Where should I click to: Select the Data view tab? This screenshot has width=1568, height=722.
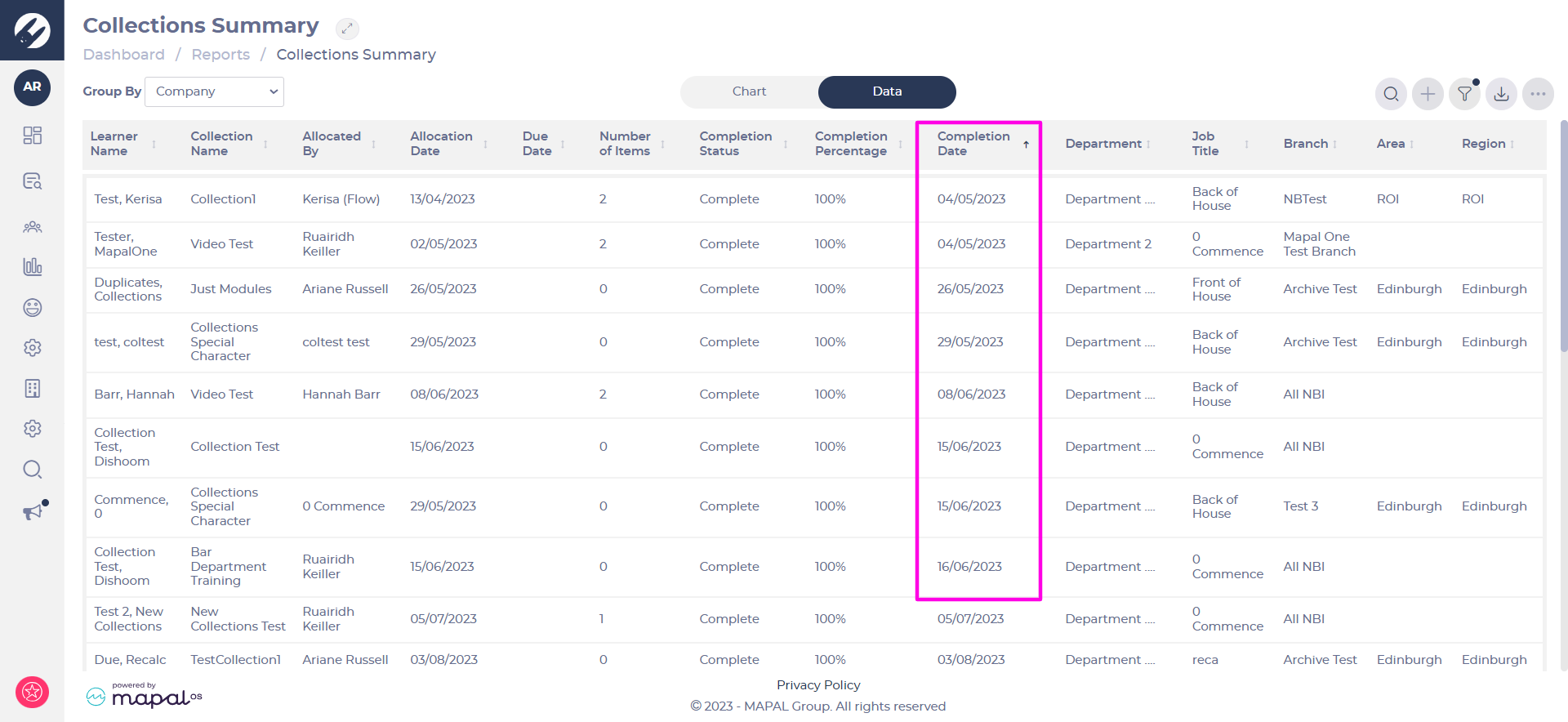(x=887, y=91)
